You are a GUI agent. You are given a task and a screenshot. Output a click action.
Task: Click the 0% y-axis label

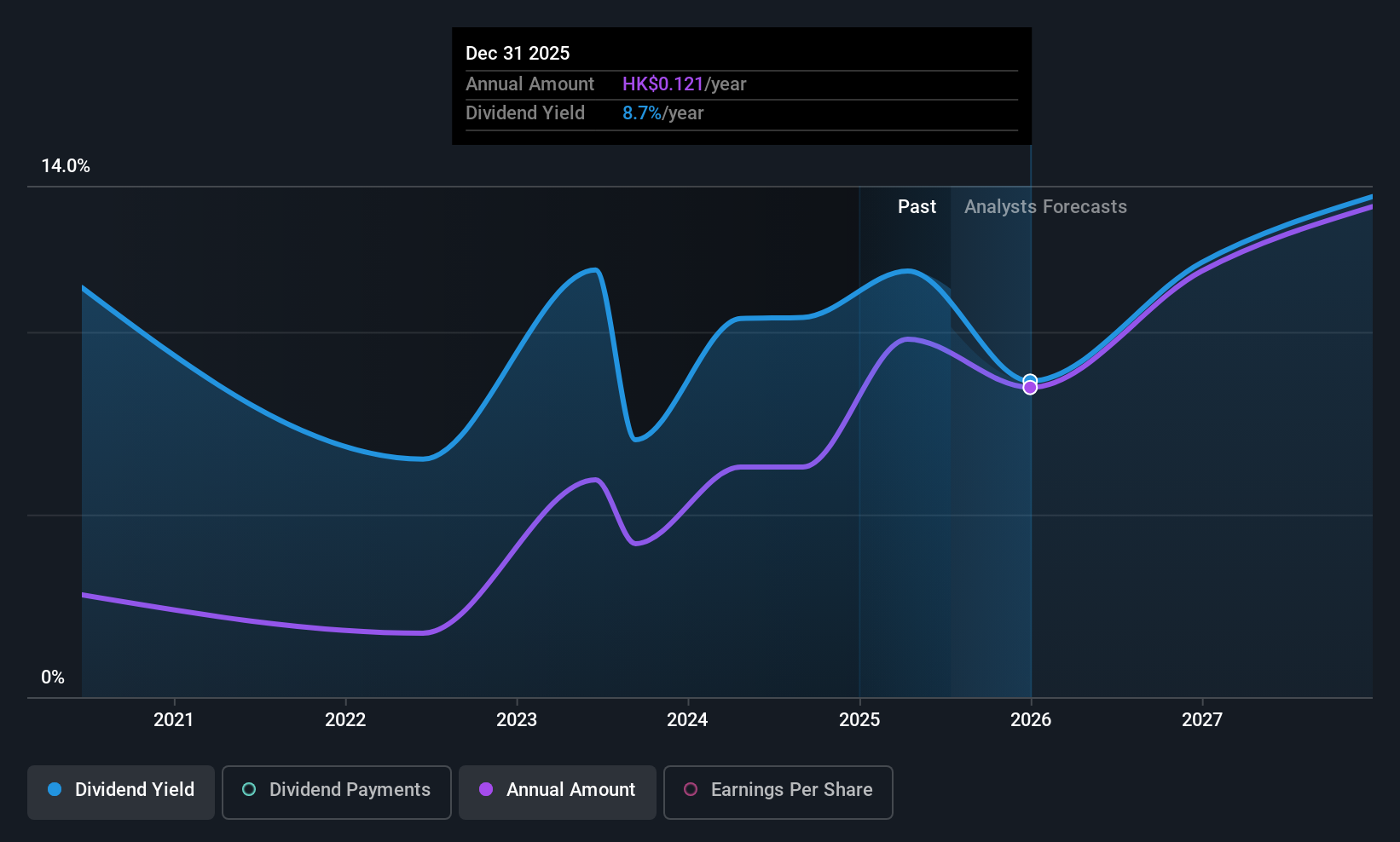[53, 678]
